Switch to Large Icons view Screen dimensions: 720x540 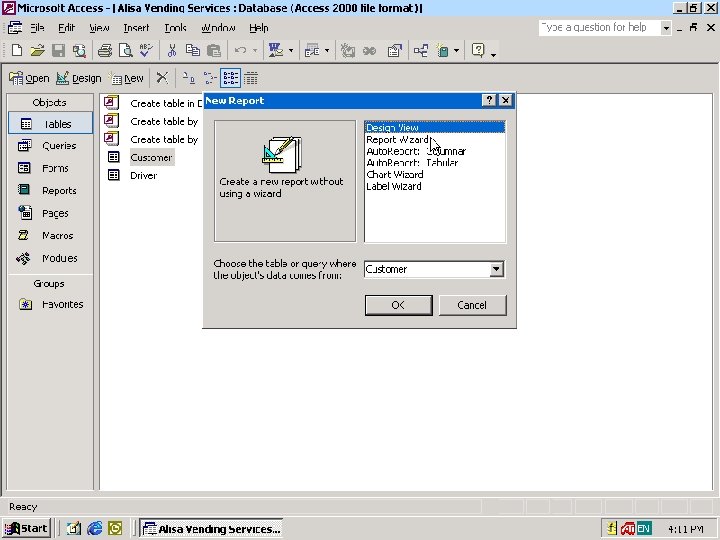[188, 78]
